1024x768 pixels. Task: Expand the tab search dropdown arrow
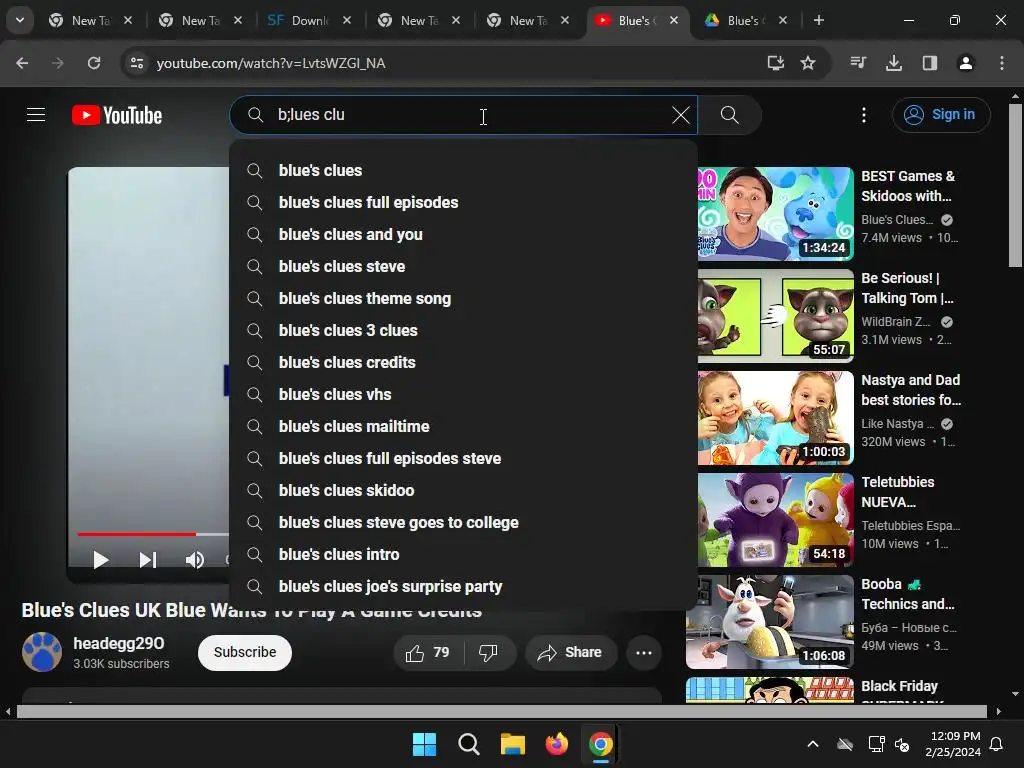pos(20,20)
